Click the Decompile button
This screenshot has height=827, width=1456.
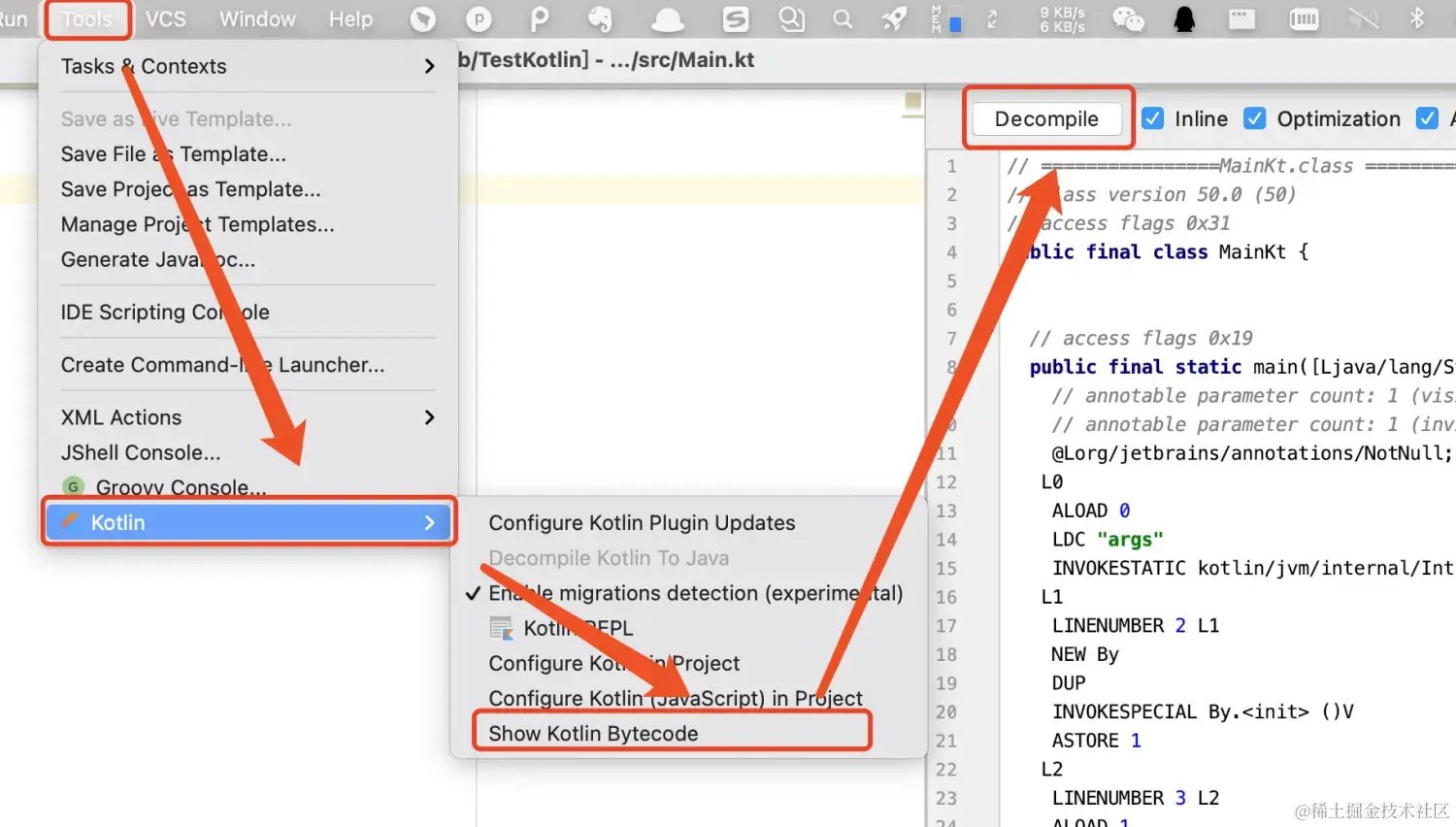[1046, 118]
